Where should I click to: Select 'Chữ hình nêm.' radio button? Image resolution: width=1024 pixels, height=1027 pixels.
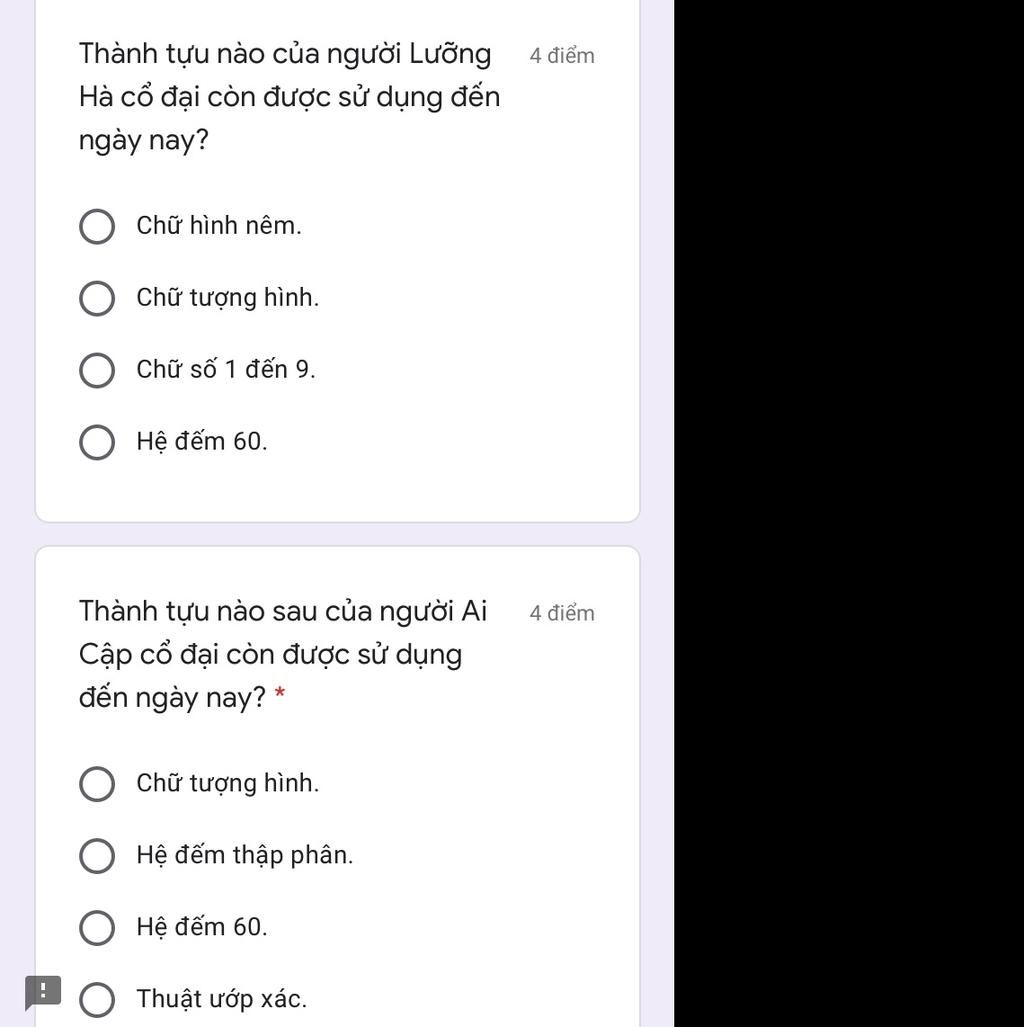(x=97, y=227)
